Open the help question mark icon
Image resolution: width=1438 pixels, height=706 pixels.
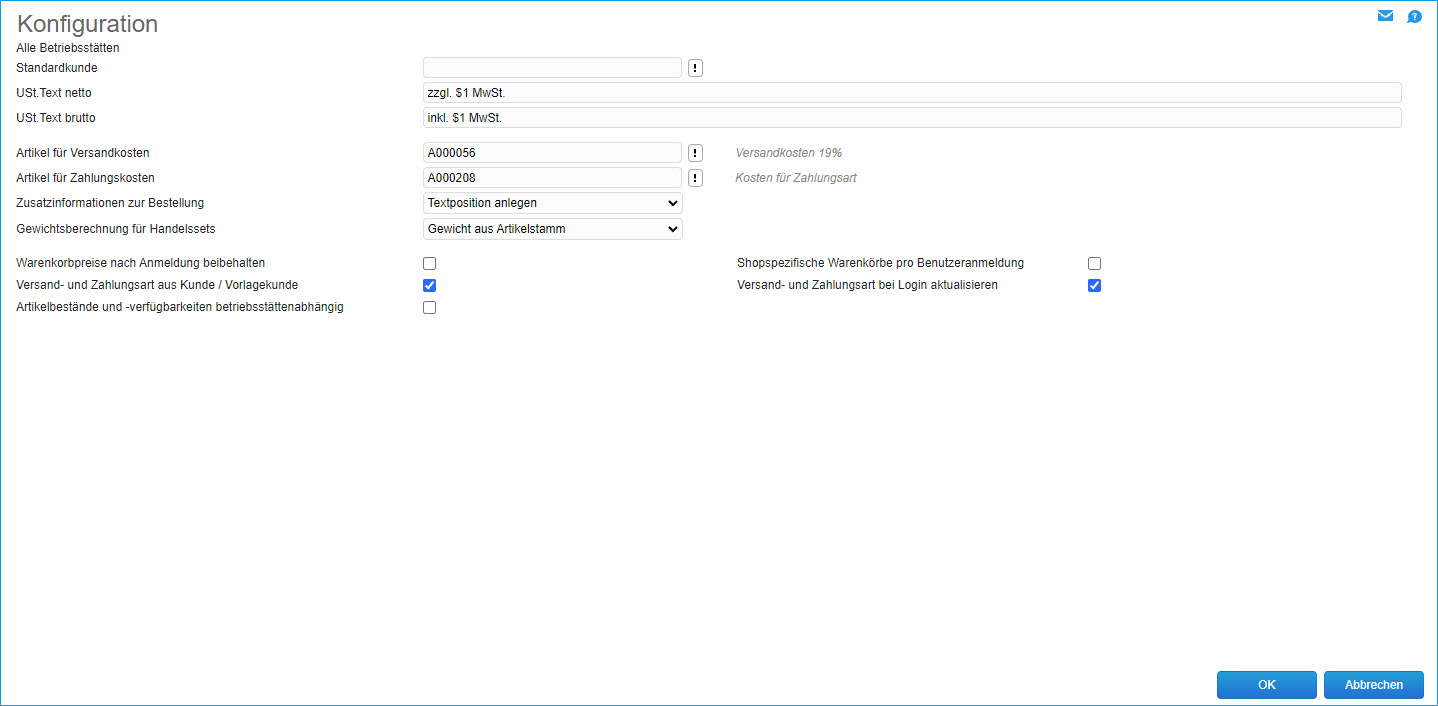[x=1414, y=16]
